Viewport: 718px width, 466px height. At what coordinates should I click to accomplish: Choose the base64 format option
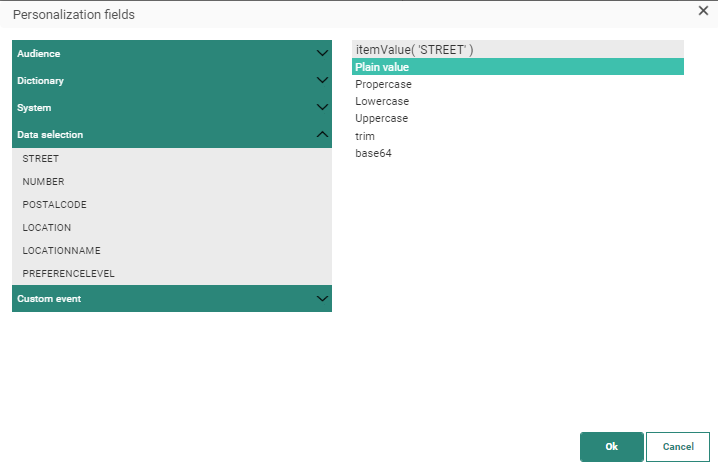pos(373,153)
